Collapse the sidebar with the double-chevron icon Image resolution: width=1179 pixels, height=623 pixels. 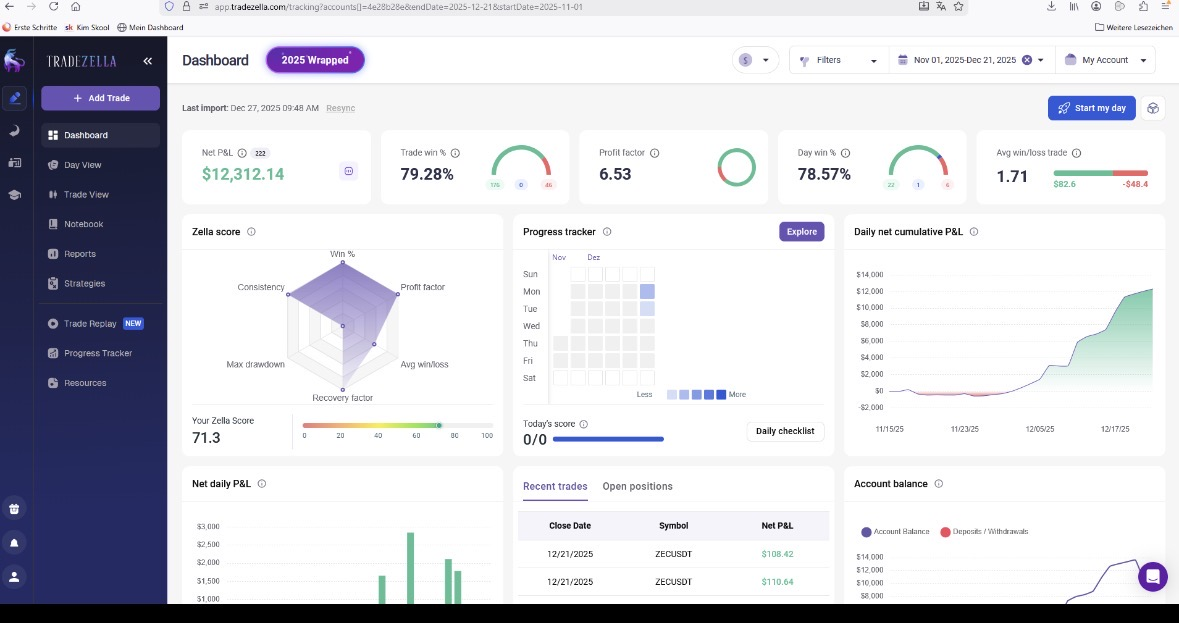(147, 61)
